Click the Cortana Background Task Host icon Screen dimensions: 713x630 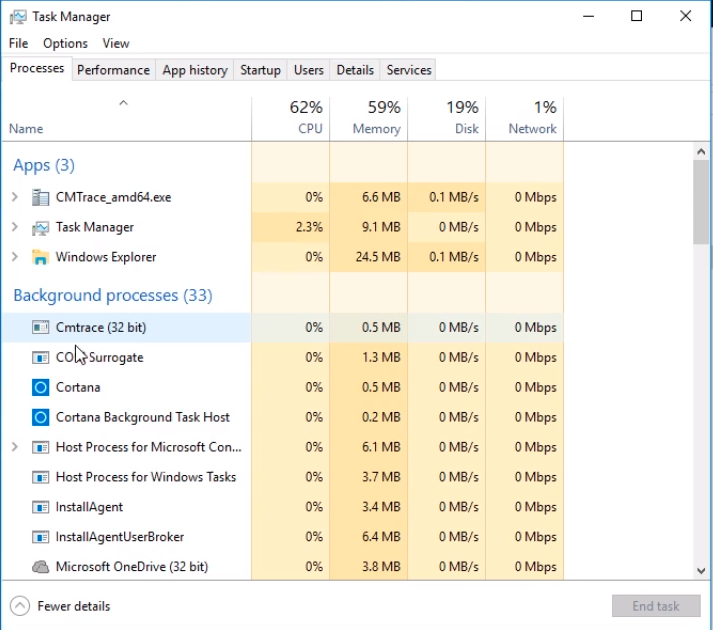pos(40,417)
